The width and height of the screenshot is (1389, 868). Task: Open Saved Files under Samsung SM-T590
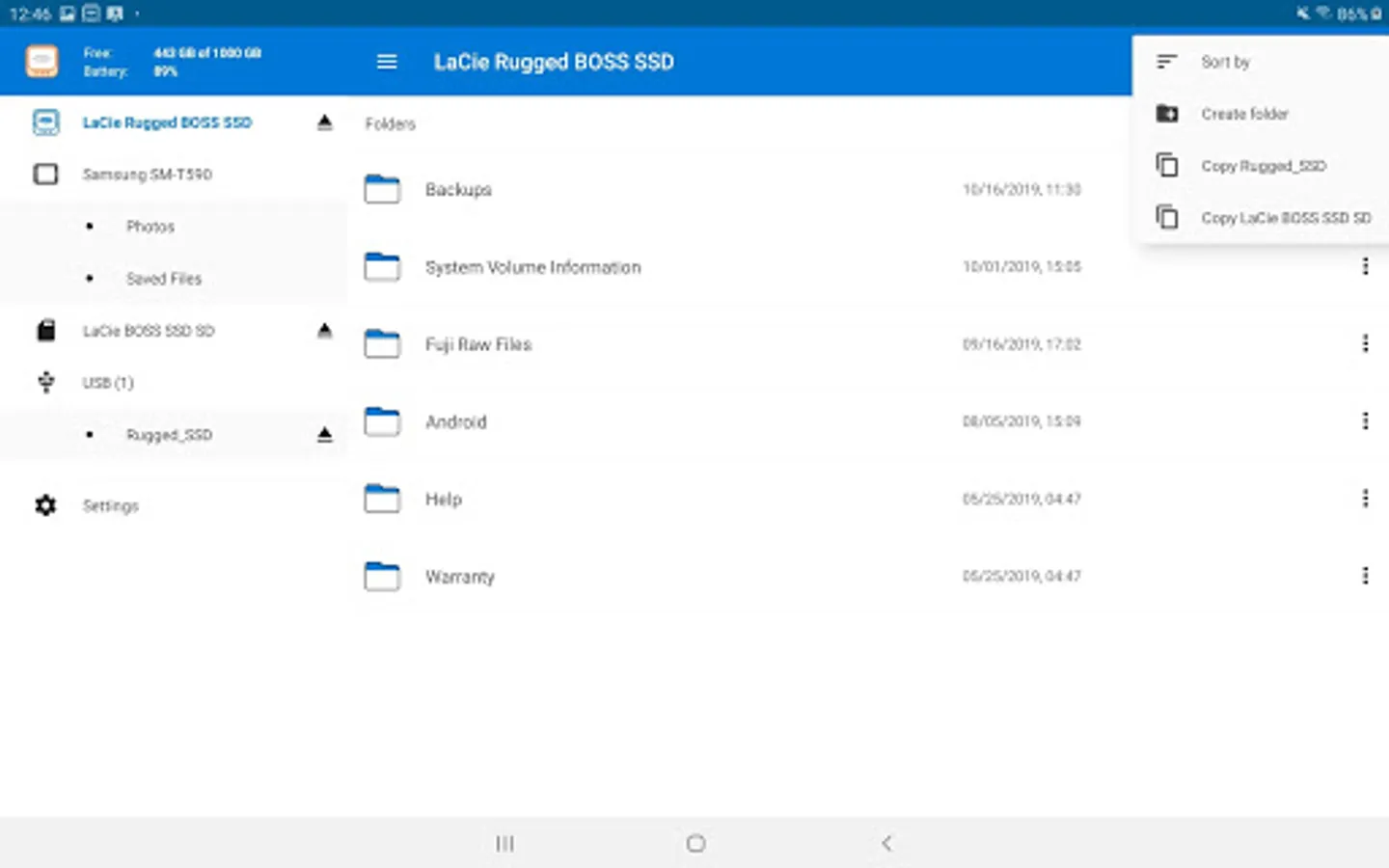(x=164, y=279)
